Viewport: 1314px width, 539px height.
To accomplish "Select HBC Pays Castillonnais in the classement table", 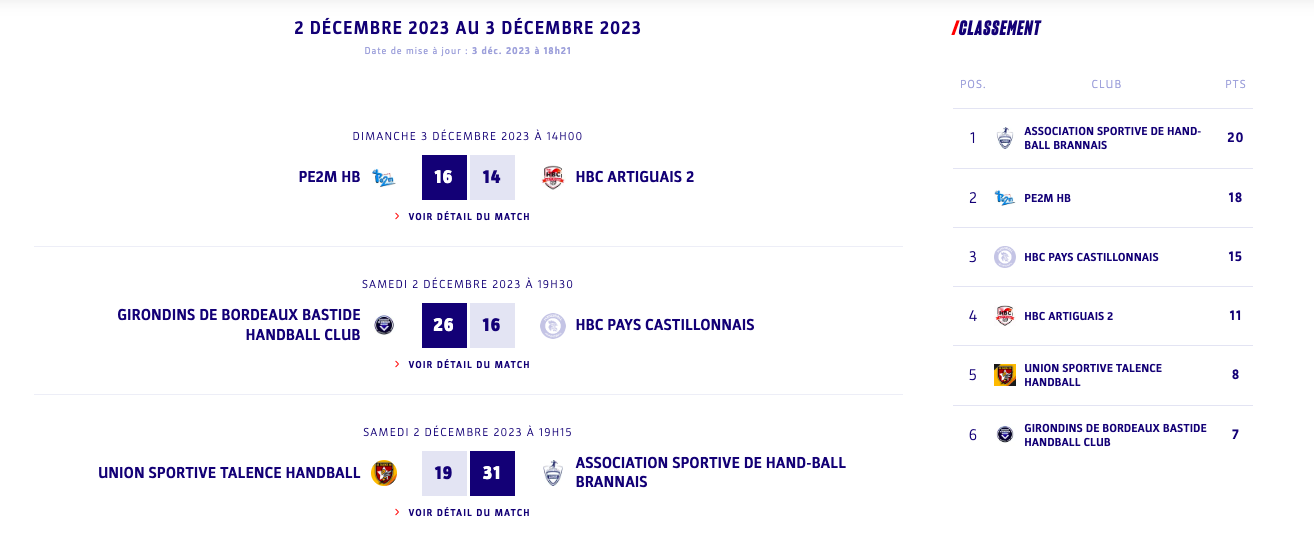I will 1091,257.
